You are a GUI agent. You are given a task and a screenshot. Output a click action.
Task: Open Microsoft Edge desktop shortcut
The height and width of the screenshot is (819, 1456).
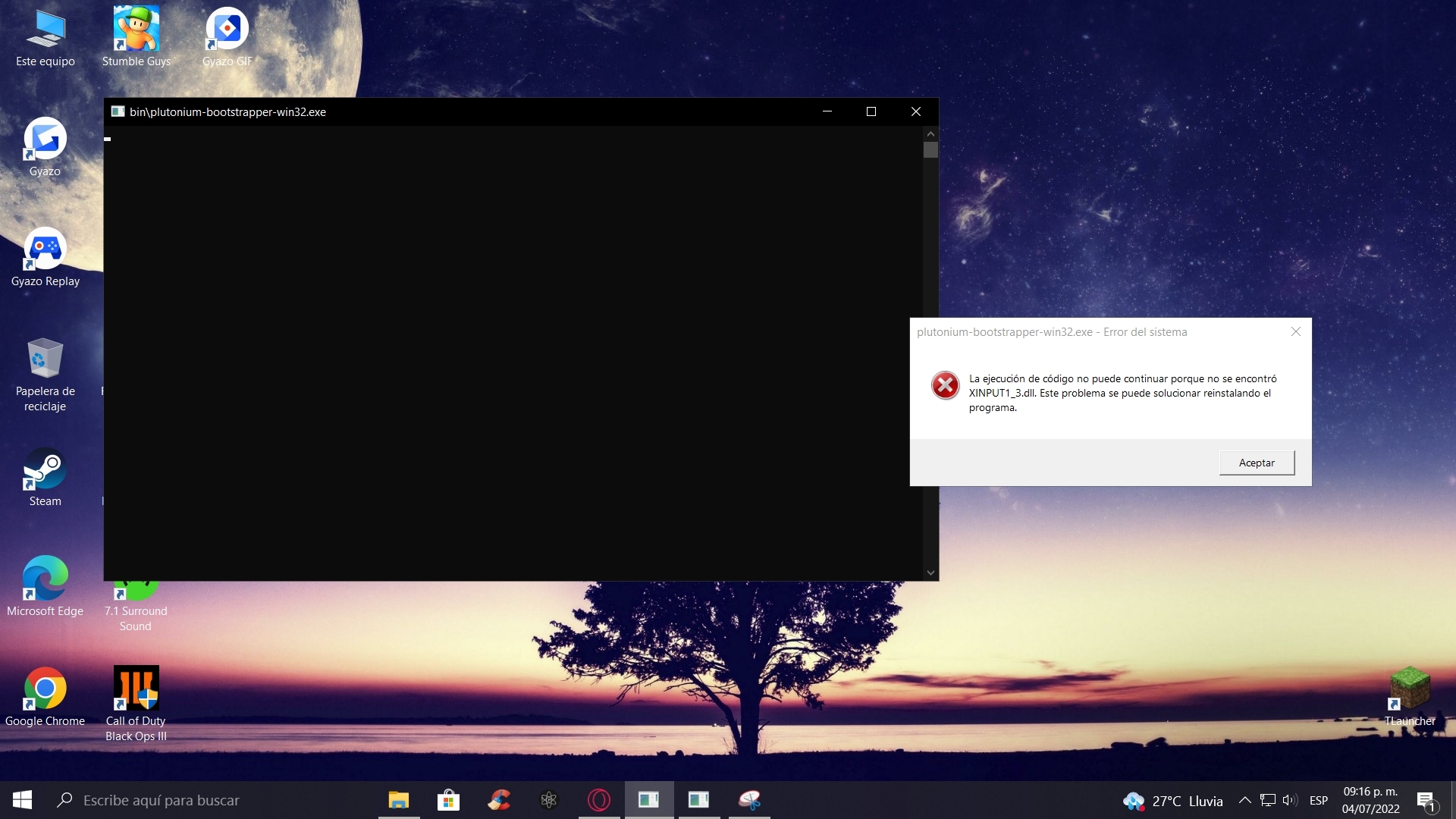click(x=45, y=580)
